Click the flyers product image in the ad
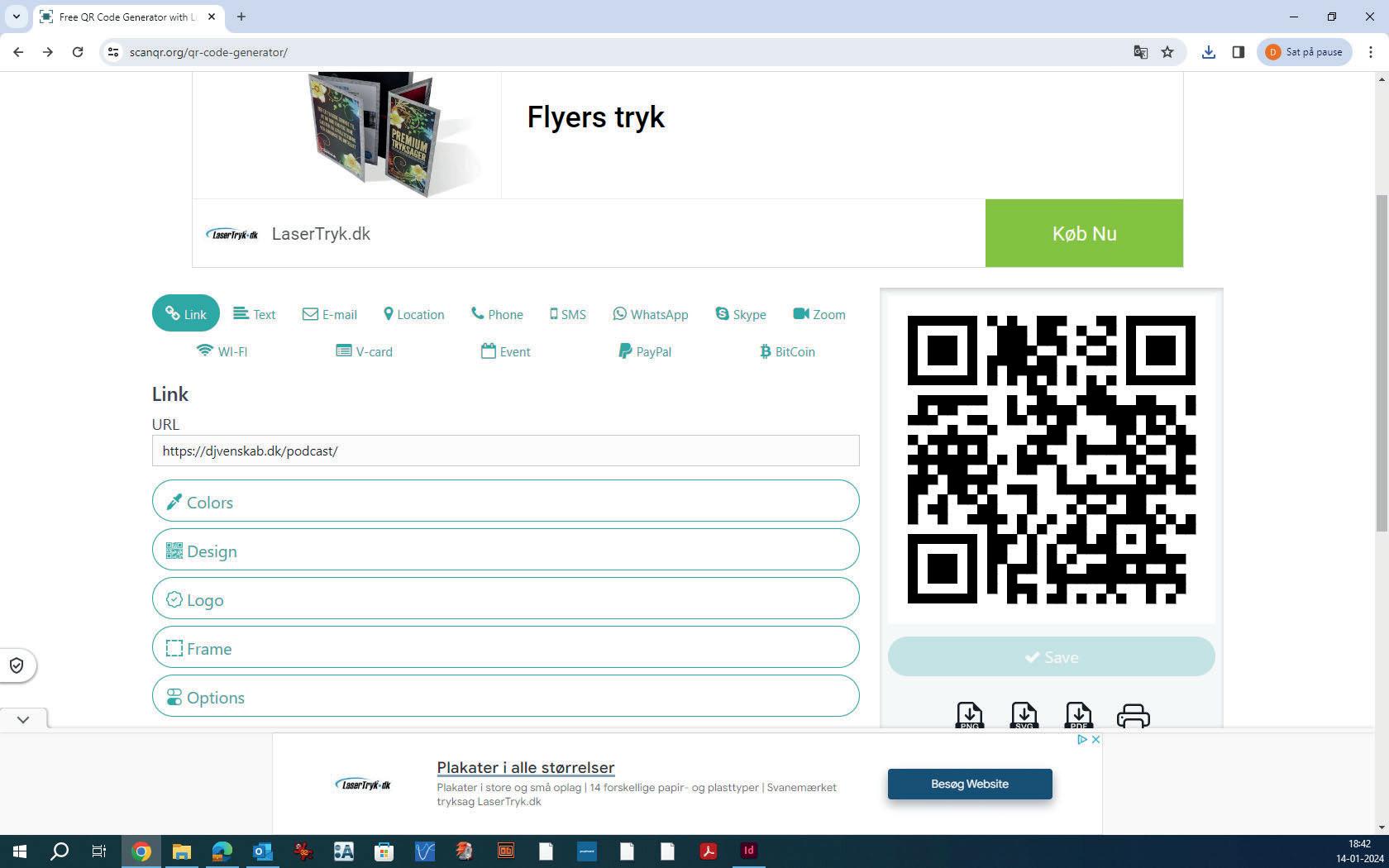Image resolution: width=1389 pixels, height=868 pixels. [x=394, y=134]
